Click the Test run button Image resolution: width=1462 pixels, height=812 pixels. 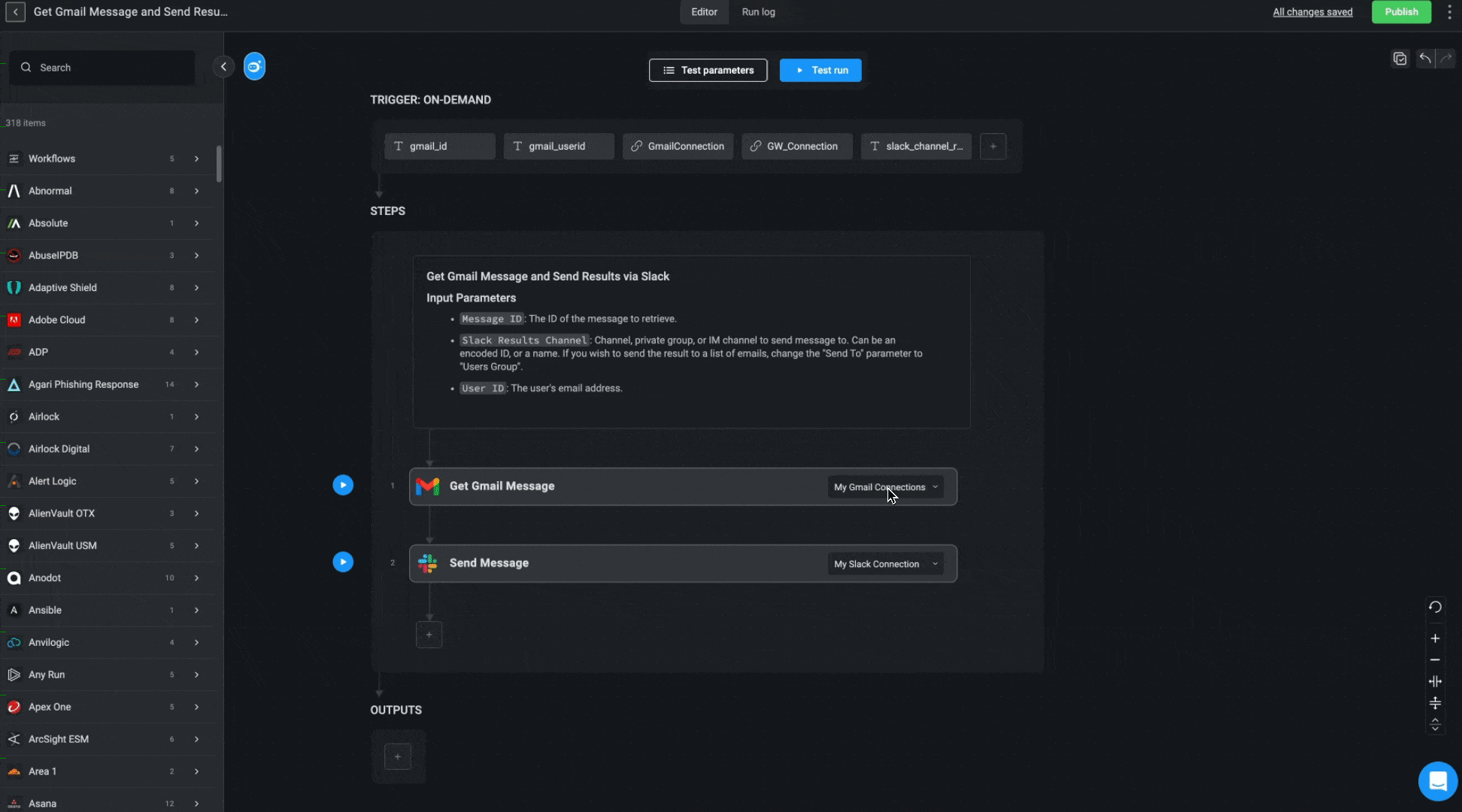pyautogui.click(x=820, y=70)
